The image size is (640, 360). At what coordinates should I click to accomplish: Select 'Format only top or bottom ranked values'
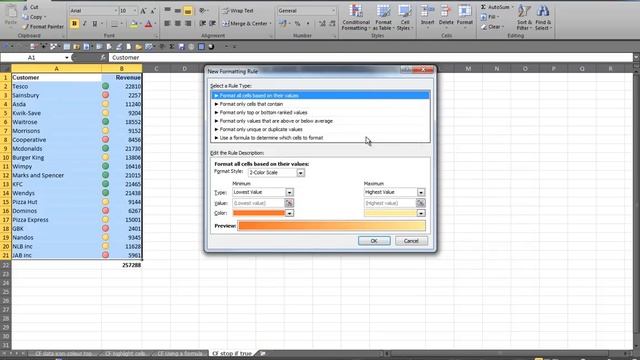320,112
